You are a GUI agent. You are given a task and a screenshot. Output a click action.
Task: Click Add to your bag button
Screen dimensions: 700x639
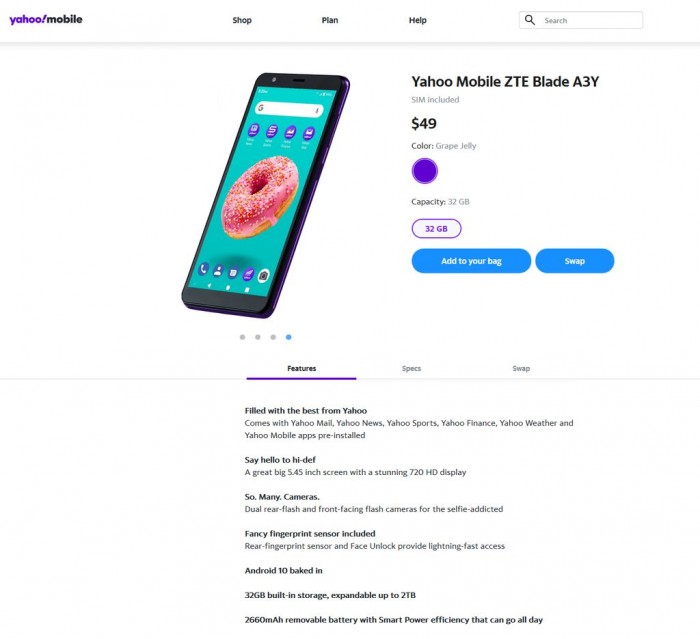click(471, 261)
